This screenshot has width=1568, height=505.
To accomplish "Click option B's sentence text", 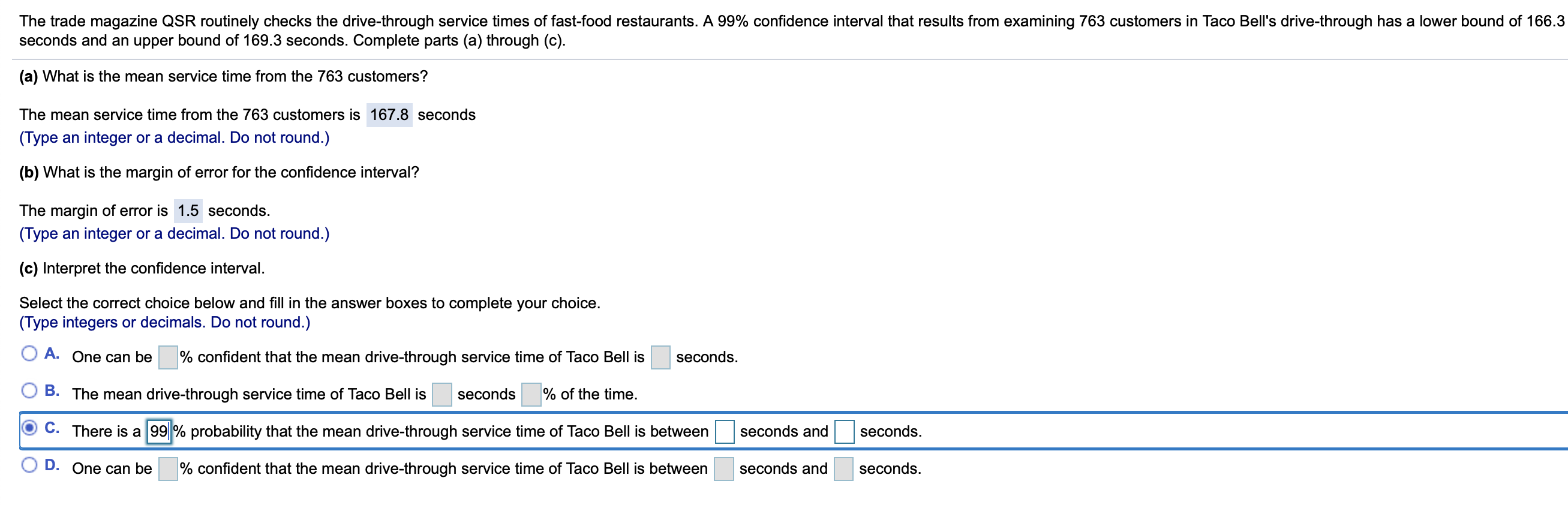I will click(x=248, y=395).
